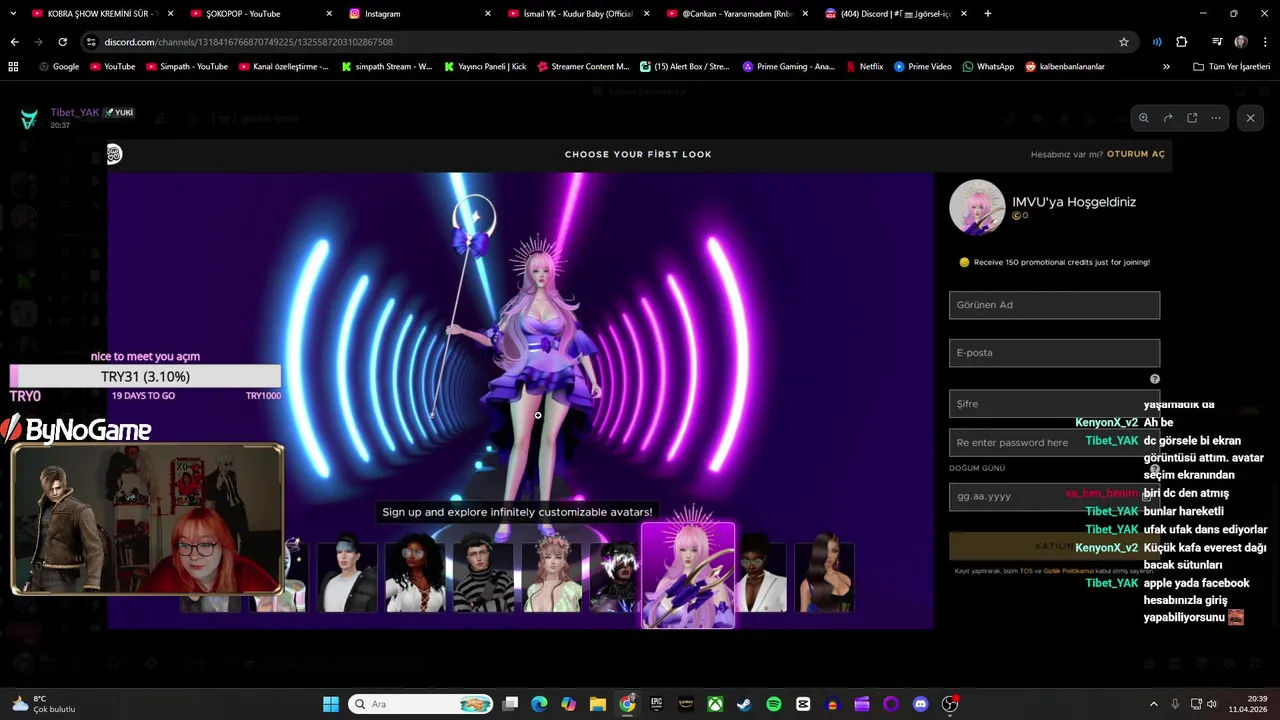Open Steam from the taskbar
The height and width of the screenshot is (720, 1280).
(744, 704)
